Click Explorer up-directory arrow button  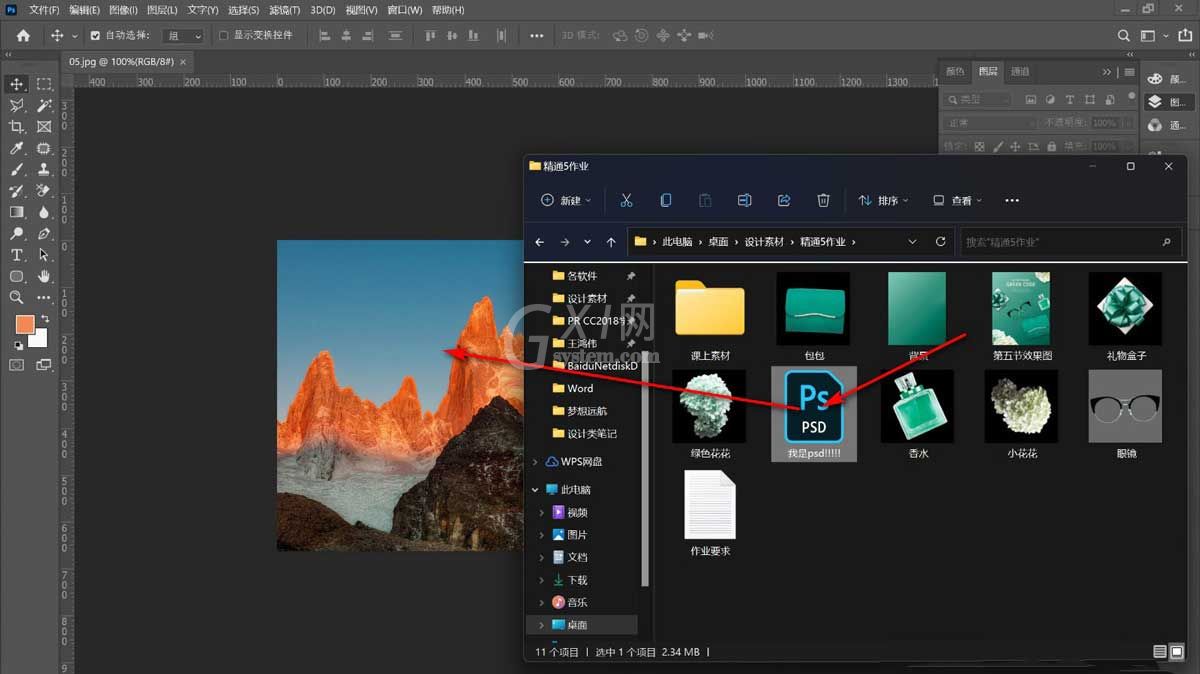tap(611, 242)
